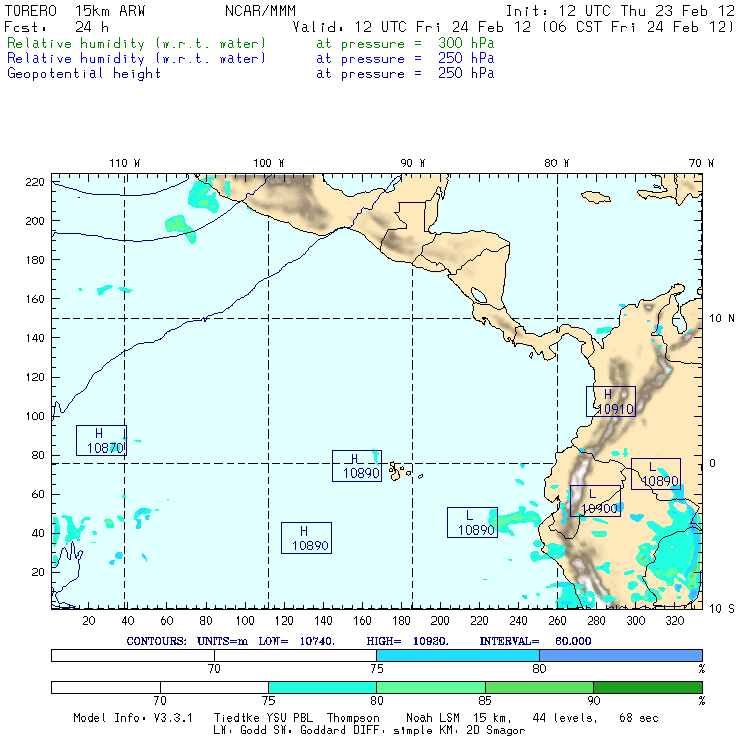Select the '320' x-axis tick label
740x740 pixels.
[674, 621]
